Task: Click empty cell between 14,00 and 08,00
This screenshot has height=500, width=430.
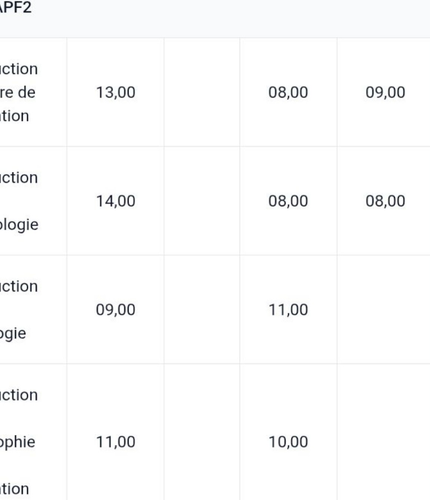Action: click(202, 201)
